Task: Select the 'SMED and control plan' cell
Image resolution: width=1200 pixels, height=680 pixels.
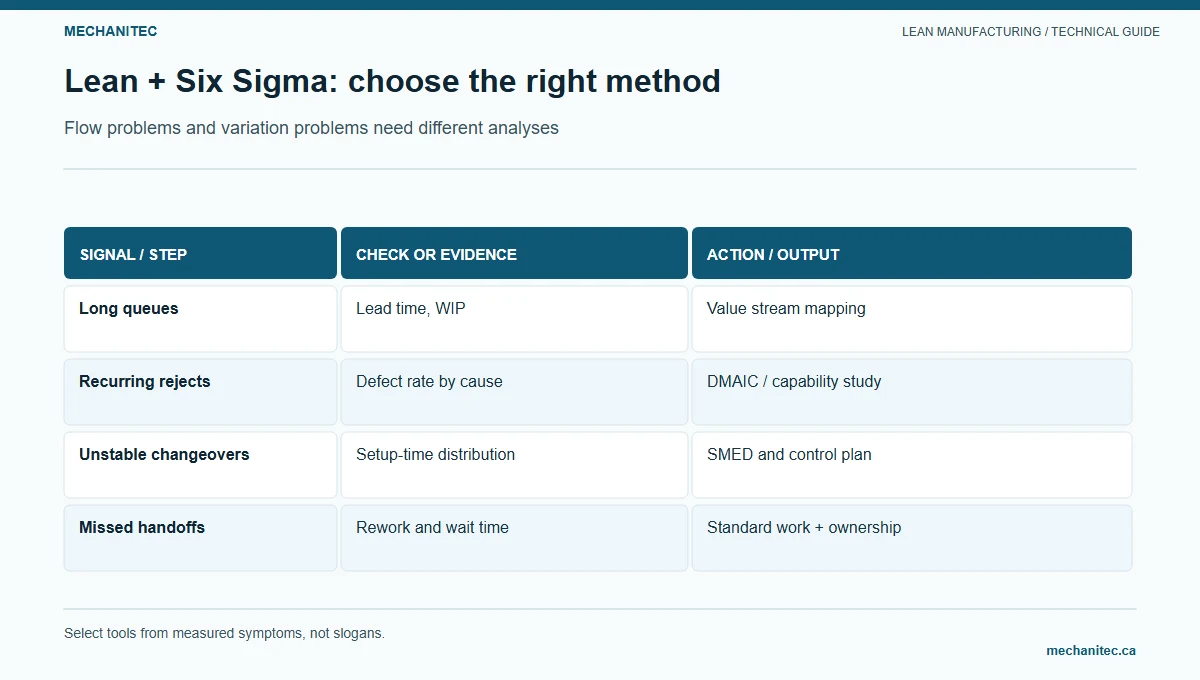Action: click(x=912, y=465)
